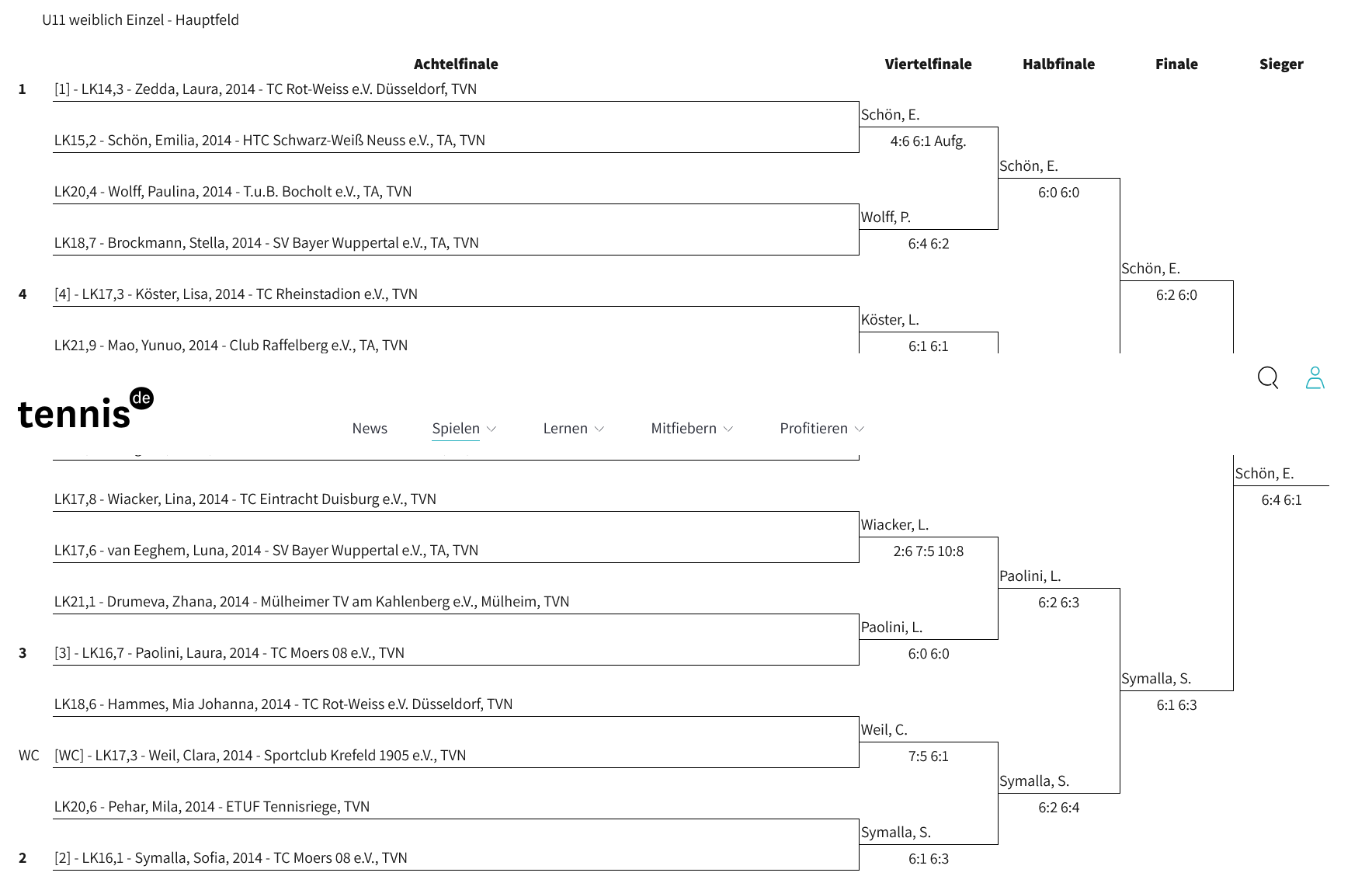The image size is (1372, 890).
Task: Select the Schön, Emilia player row
Action: [269, 141]
